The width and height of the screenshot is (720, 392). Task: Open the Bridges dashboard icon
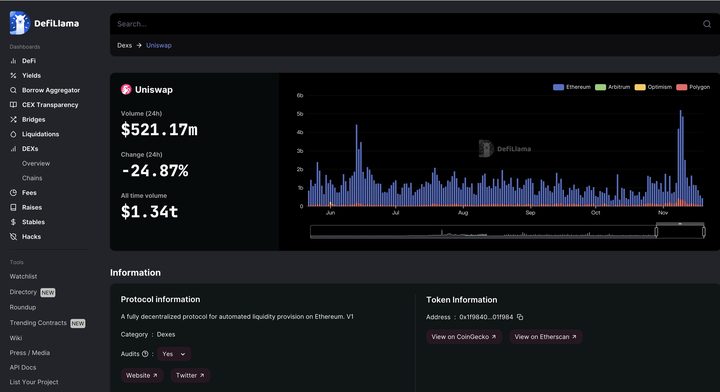13,119
